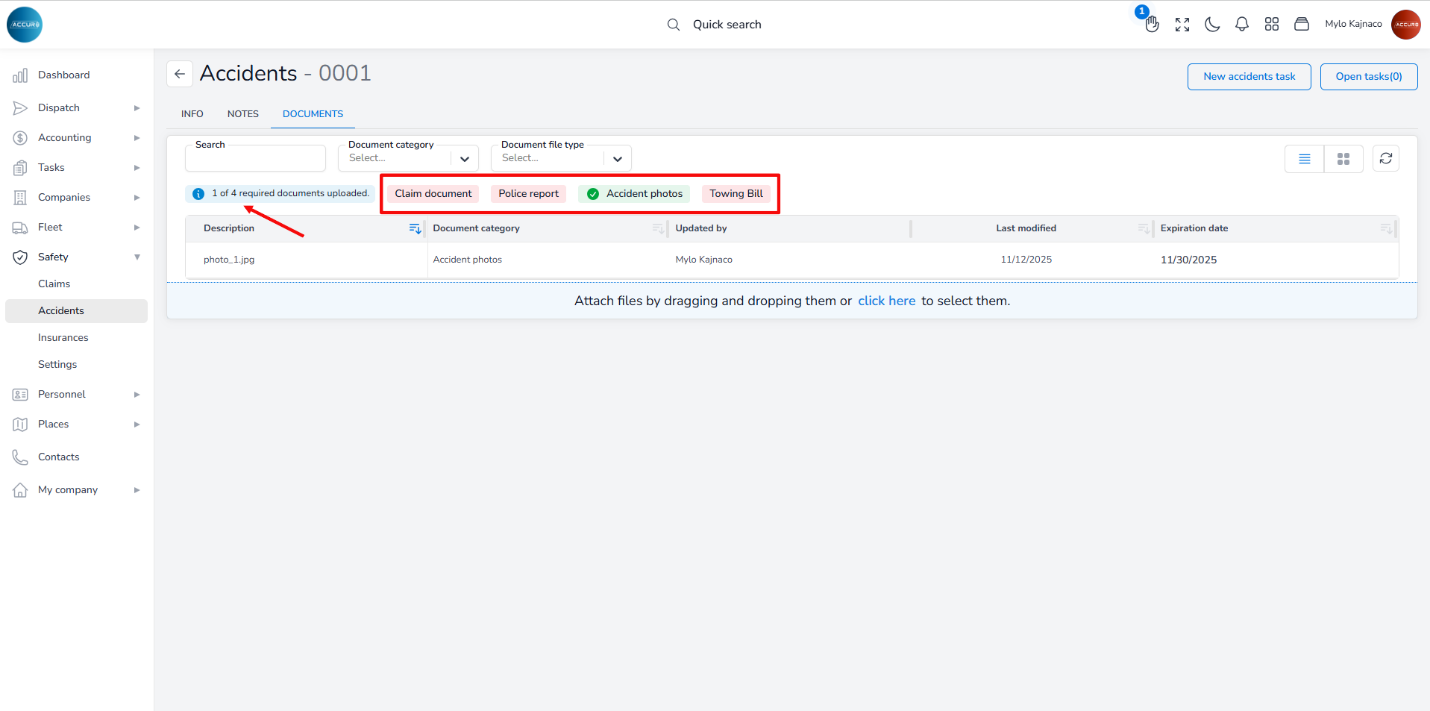Screen dimensions: 1430x711
Task: Switch to the INFO tab
Action: point(192,114)
